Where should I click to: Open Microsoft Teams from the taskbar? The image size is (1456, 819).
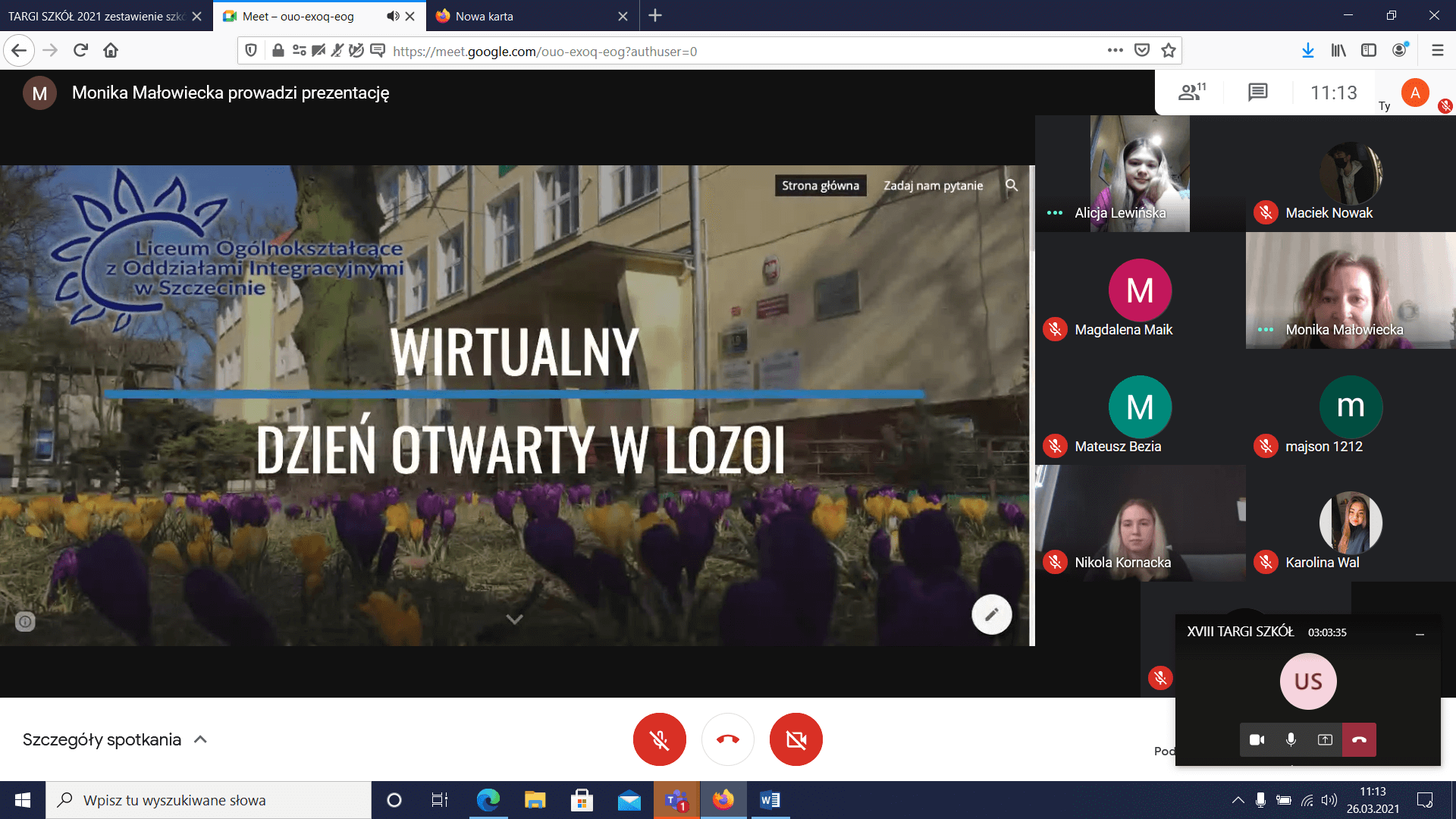tap(676, 799)
